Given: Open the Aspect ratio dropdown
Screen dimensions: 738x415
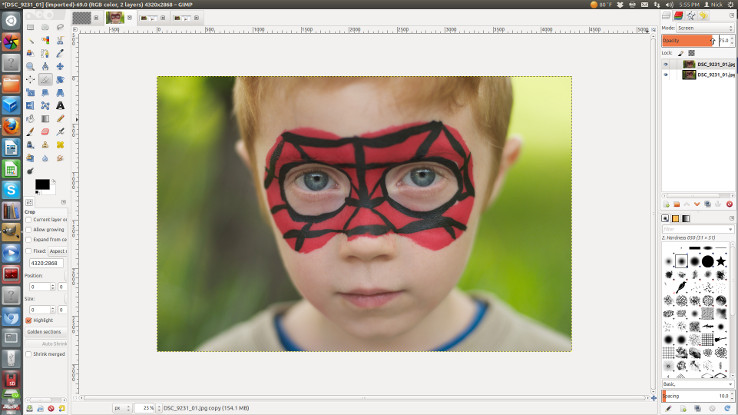Looking at the screenshot, I should click(57, 251).
